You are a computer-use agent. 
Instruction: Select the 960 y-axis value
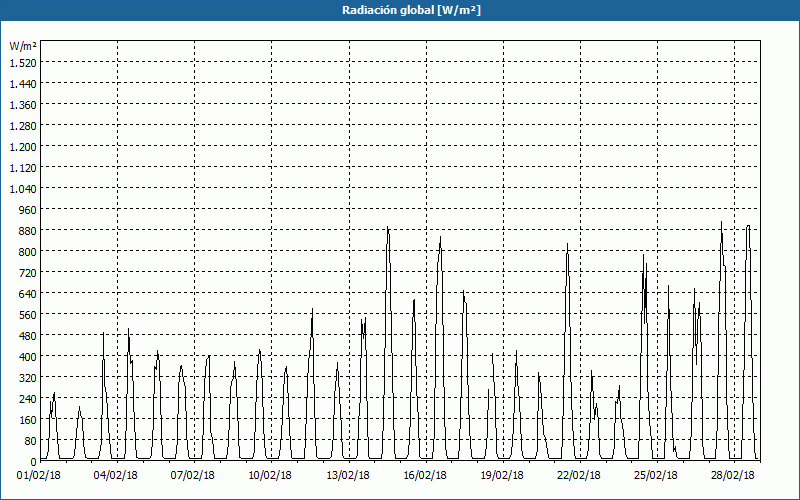pyautogui.click(x=28, y=209)
